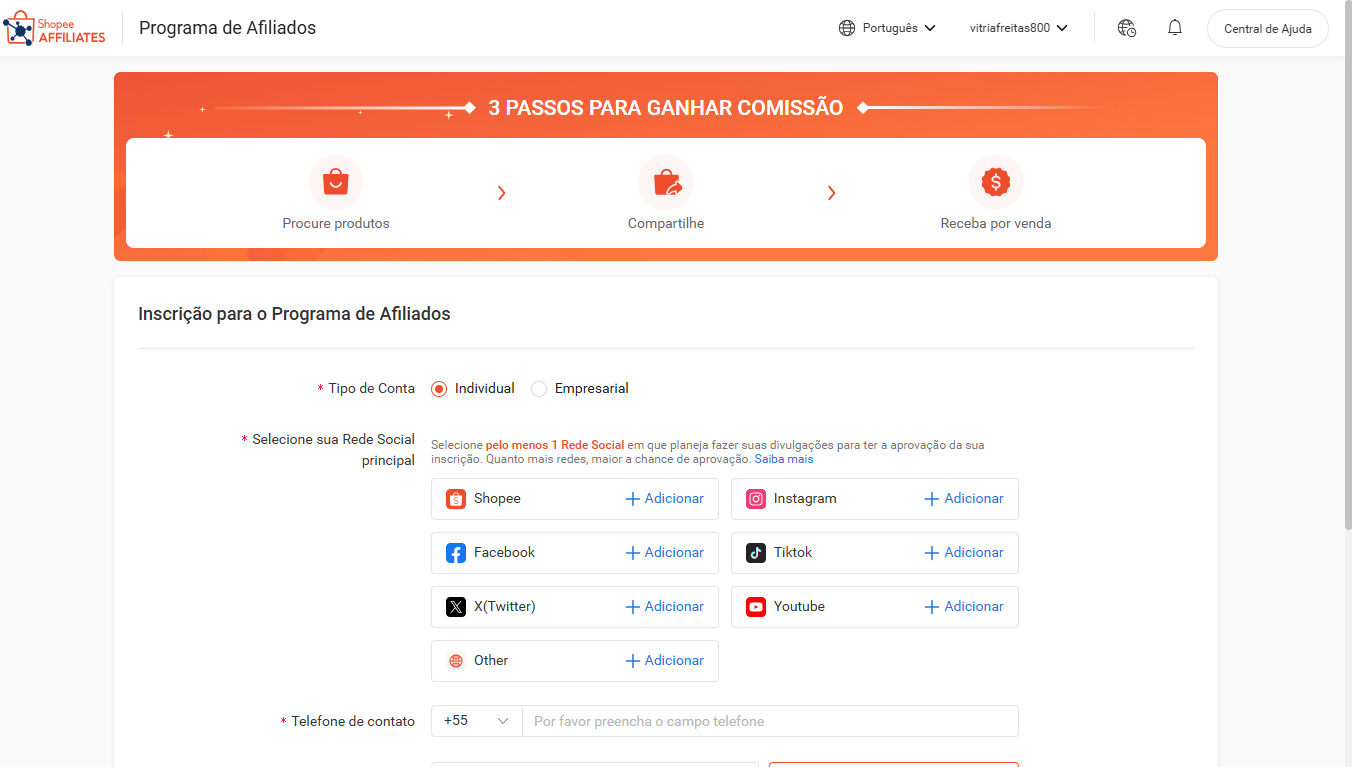
Task: Click the Facebook icon
Action: pyautogui.click(x=456, y=553)
